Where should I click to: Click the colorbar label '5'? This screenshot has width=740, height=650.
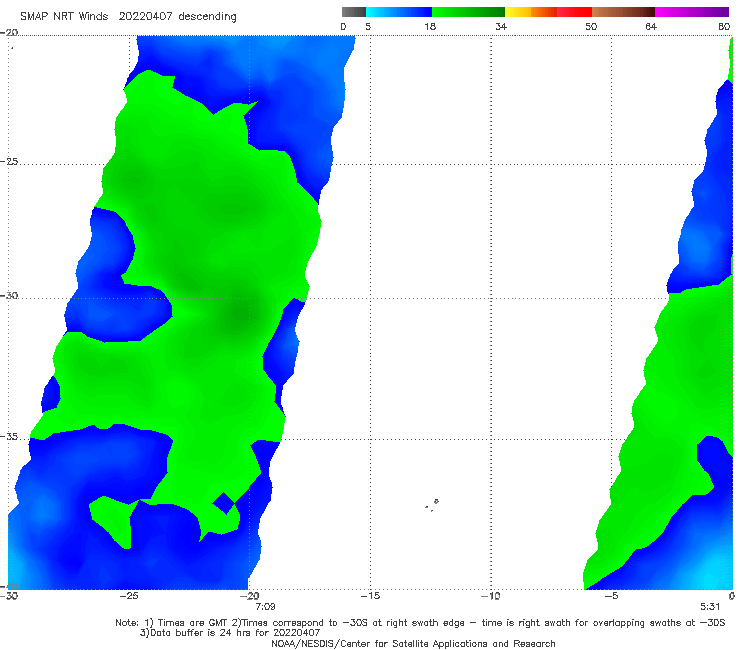pos(368,27)
